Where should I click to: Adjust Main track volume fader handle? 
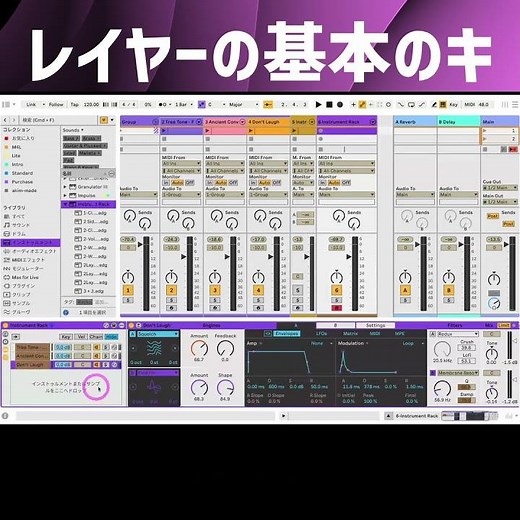(506, 244)
